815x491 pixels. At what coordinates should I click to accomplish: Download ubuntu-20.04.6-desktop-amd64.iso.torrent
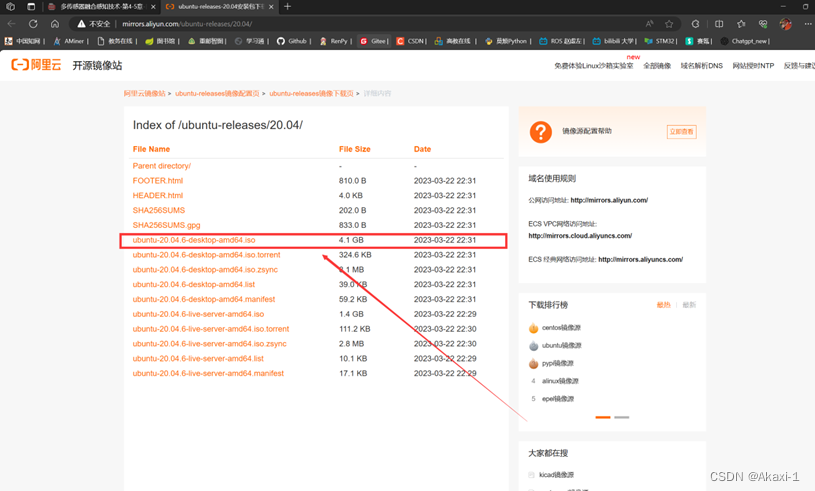[206, 255]
